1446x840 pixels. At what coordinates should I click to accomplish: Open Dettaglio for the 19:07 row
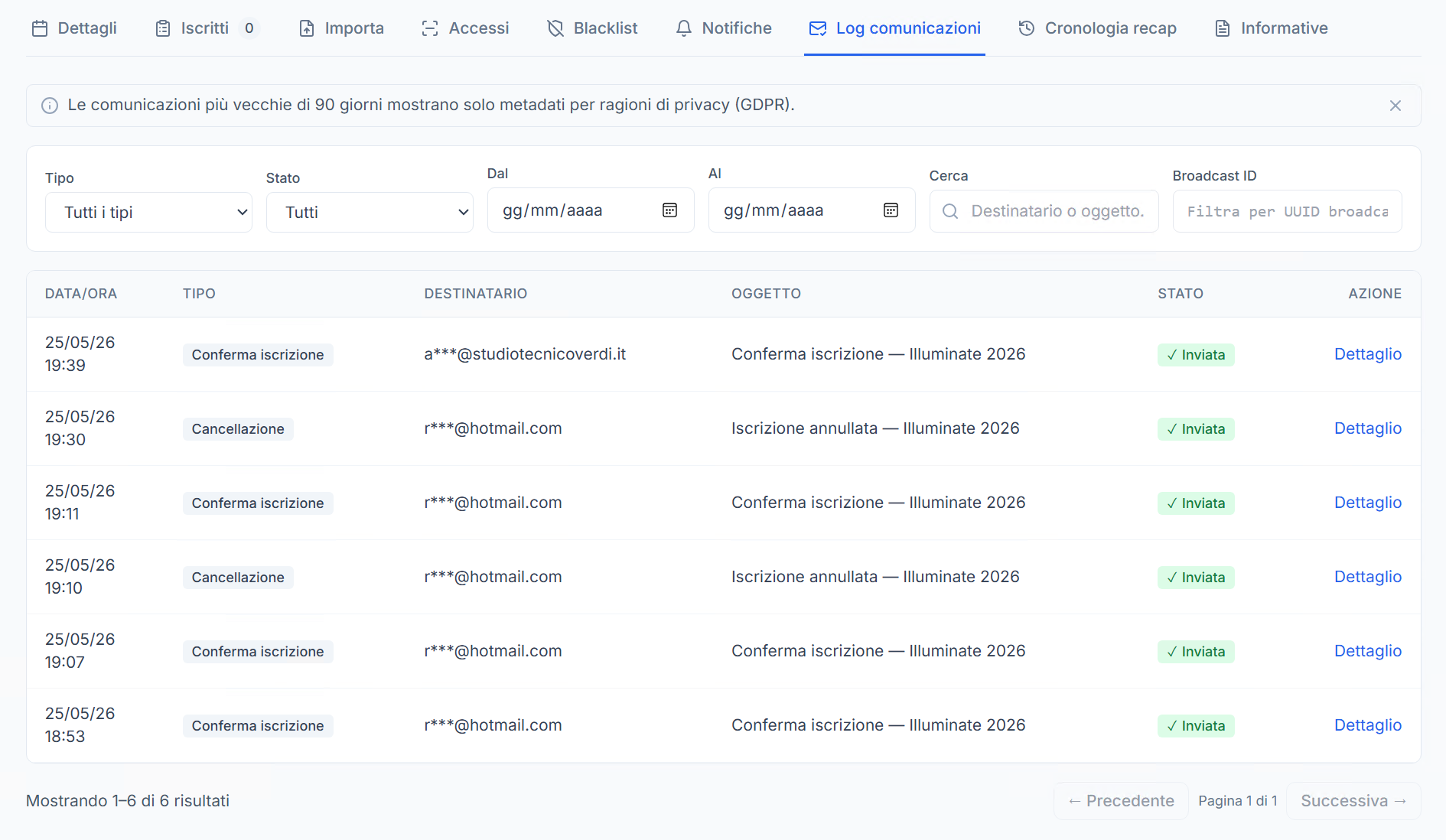click(1368, 651)
